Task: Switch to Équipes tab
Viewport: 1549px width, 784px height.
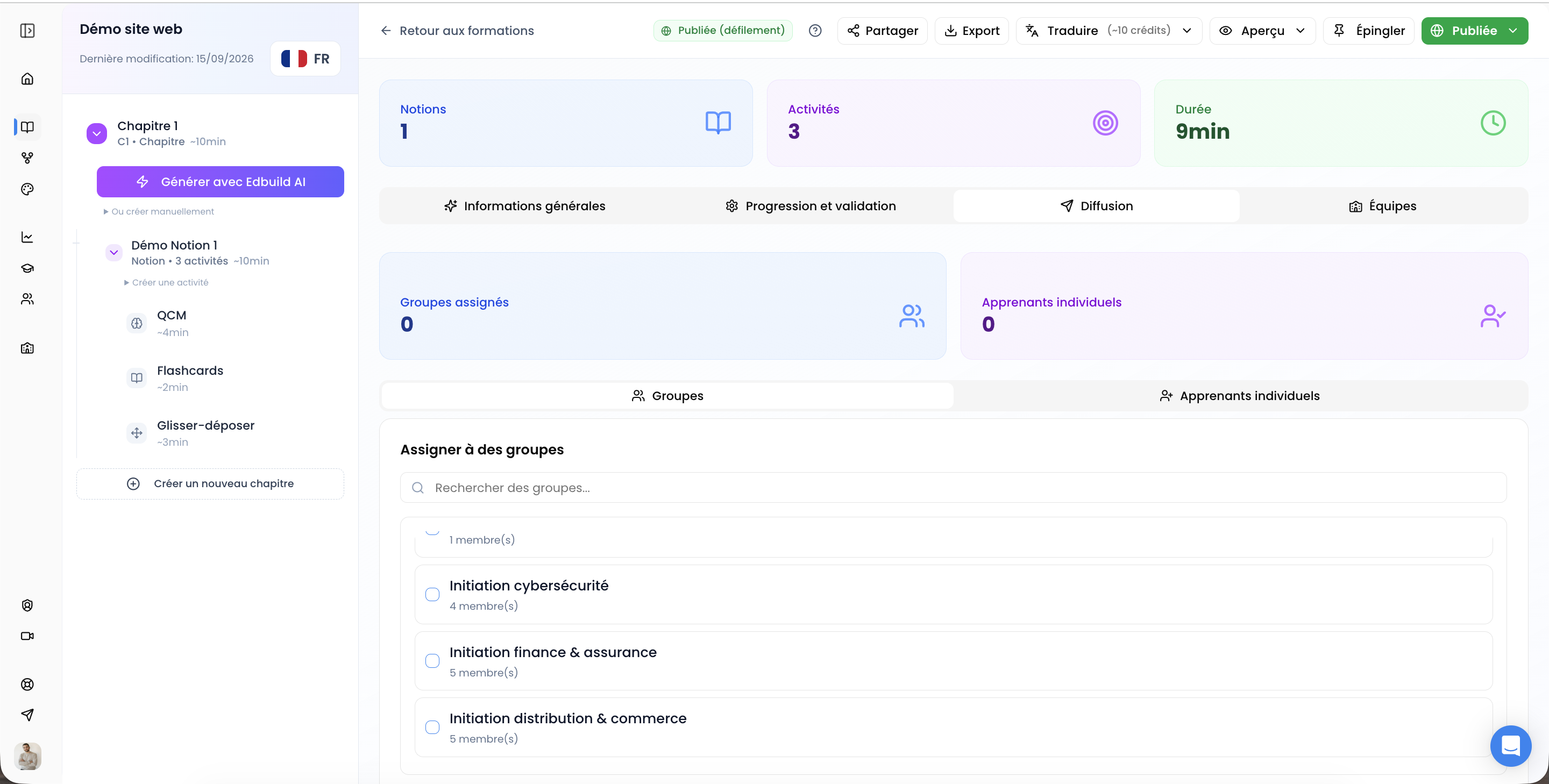Action: point(1382,206)
